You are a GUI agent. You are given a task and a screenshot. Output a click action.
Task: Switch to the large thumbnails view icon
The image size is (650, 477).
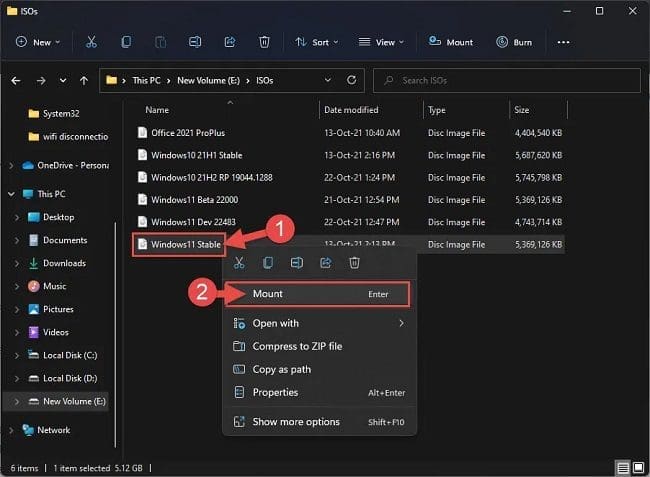[x=638, y=468]
